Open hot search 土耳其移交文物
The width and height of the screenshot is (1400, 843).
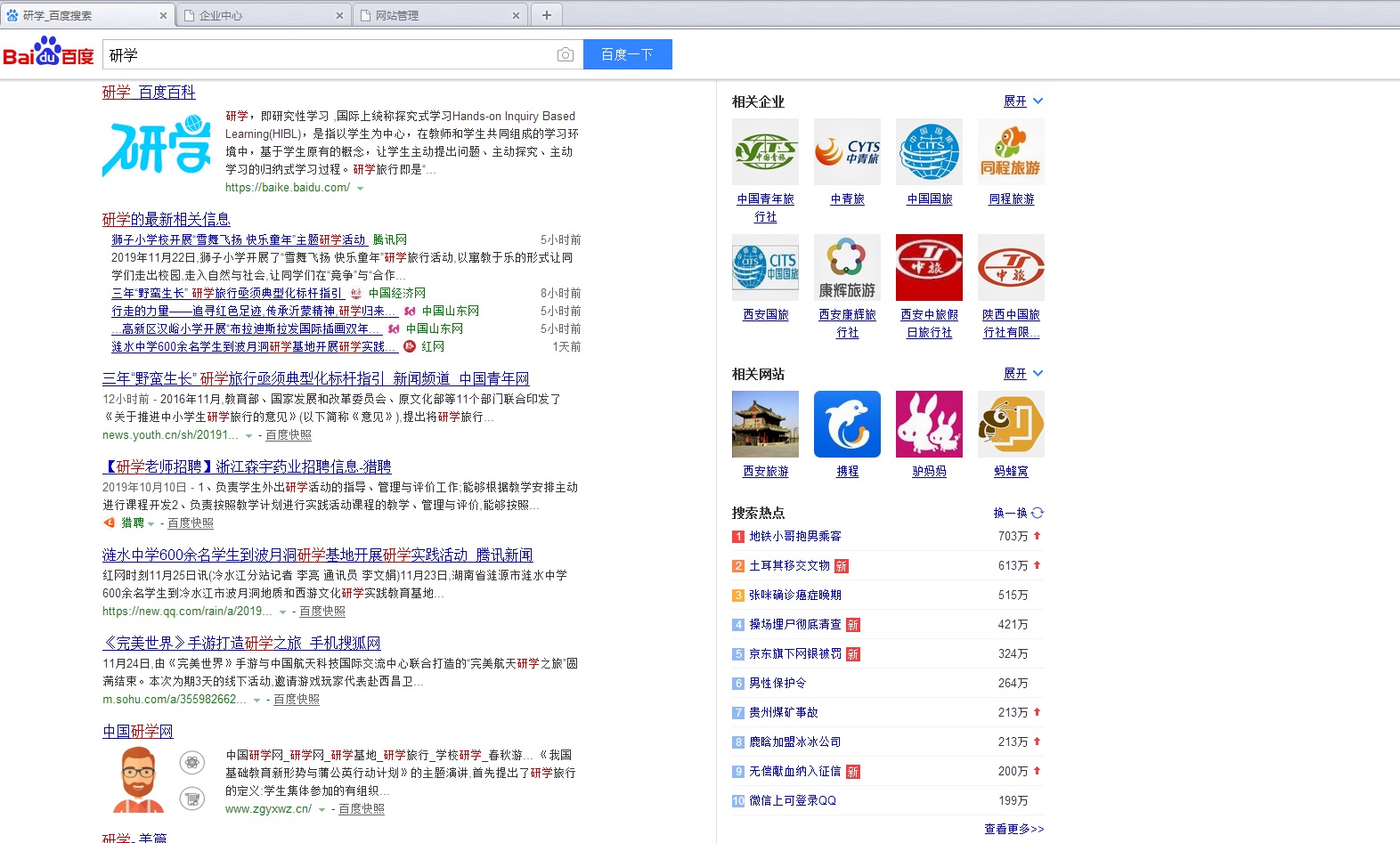click(x=790, y=565)
